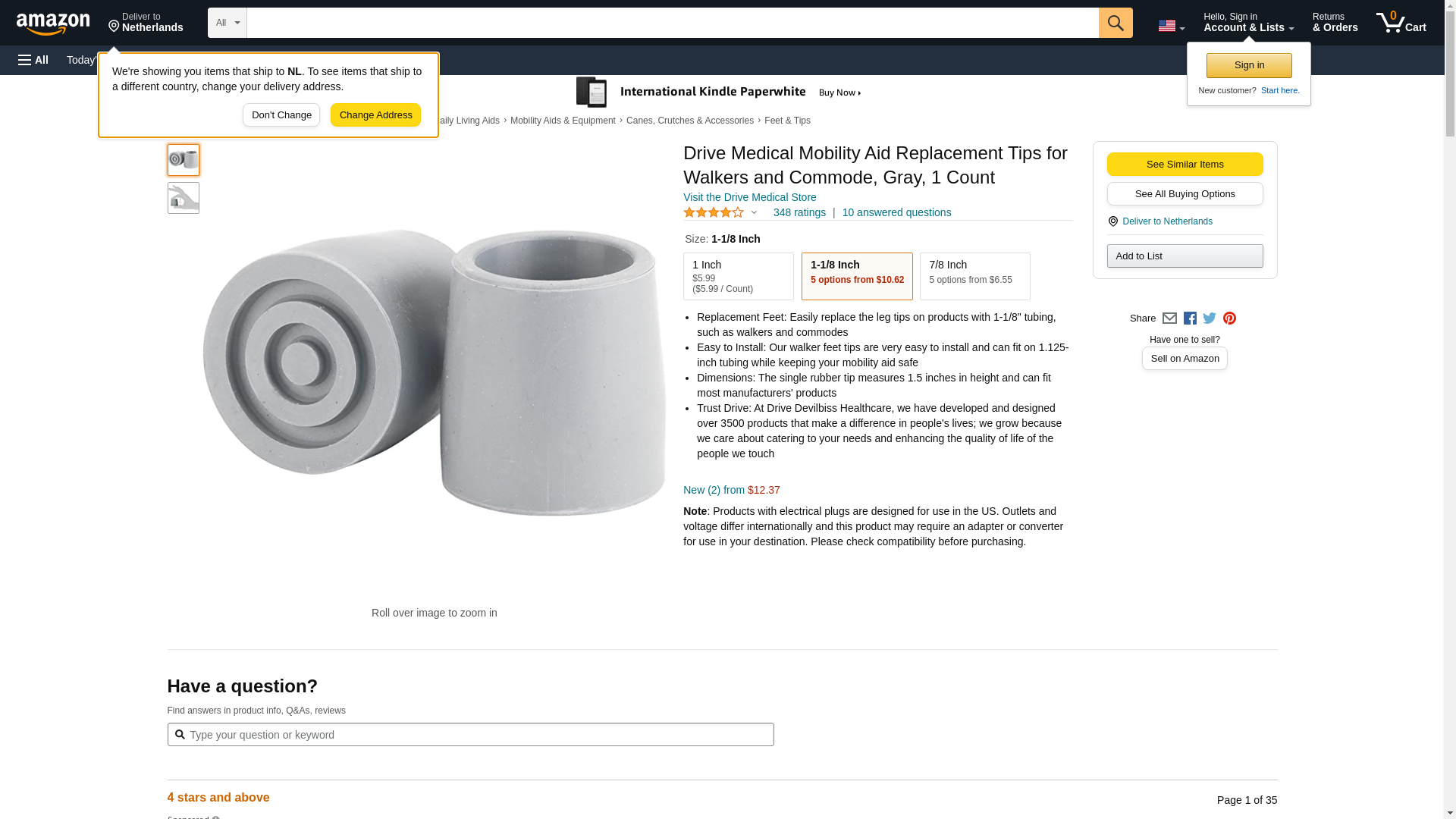Click the Amazon logo
This screenshot has width=1456, height=819.
[x=53, y=24]
